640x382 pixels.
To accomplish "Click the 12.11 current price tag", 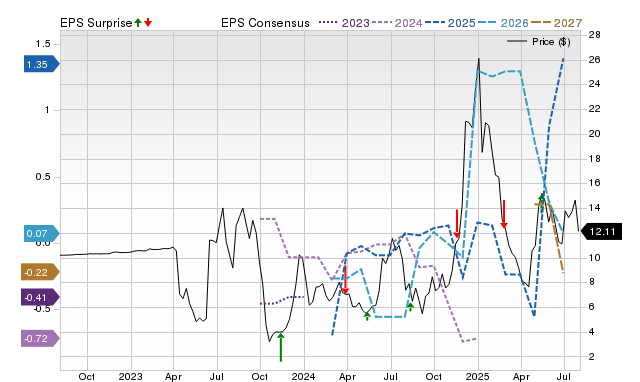I will click(601, 232).
